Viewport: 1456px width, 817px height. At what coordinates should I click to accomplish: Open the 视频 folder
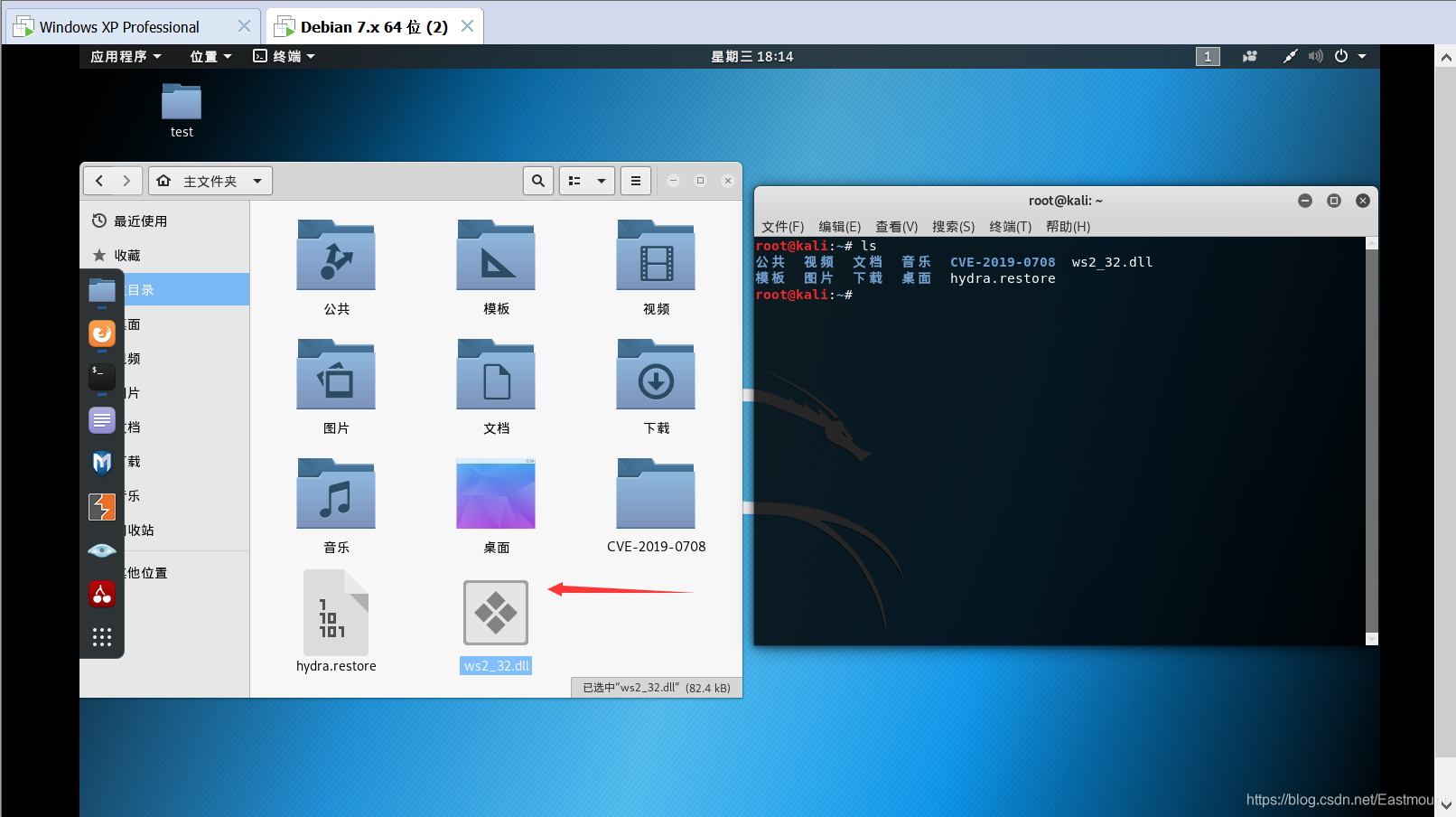tap(656, 255)
